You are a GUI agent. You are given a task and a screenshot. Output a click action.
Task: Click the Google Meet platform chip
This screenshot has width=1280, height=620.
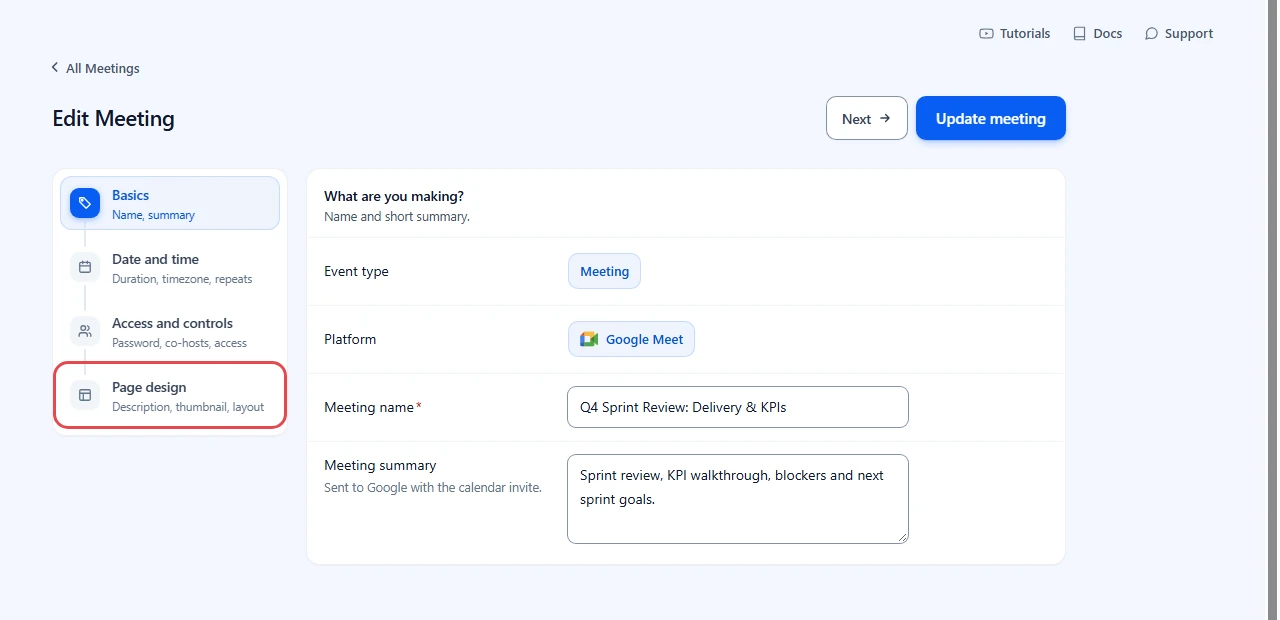[631, 339]
